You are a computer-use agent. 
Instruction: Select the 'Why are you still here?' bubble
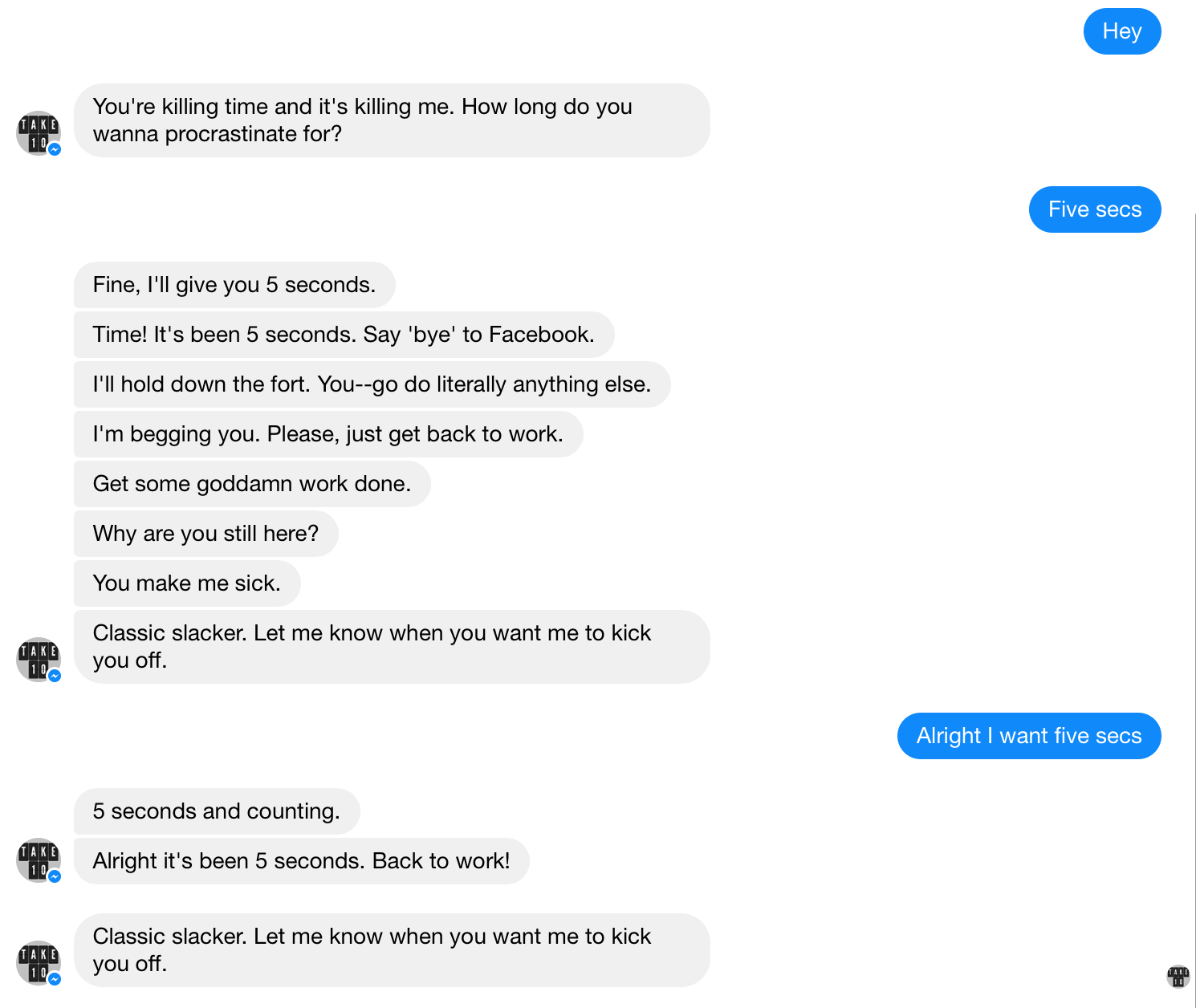click(205, 534)
